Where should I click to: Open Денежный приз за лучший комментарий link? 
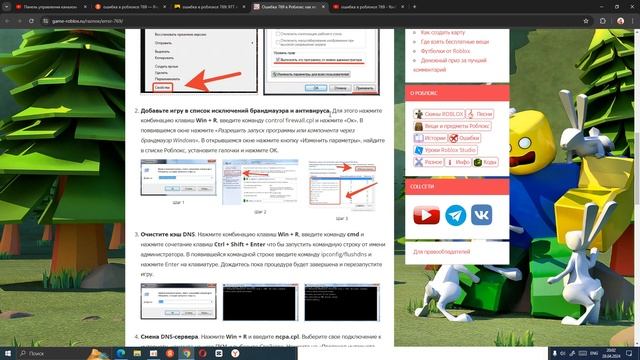pyautogui.click(x=450, y=65)
